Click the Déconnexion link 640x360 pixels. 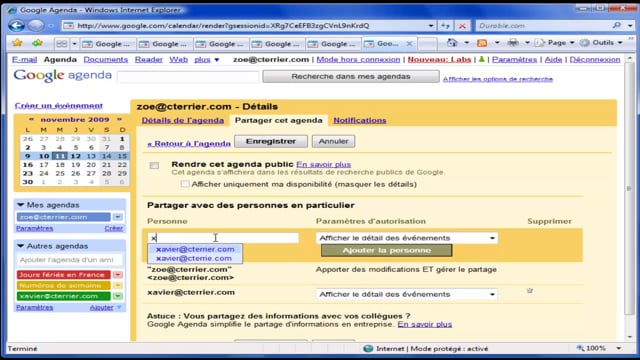tap(595, 60)
